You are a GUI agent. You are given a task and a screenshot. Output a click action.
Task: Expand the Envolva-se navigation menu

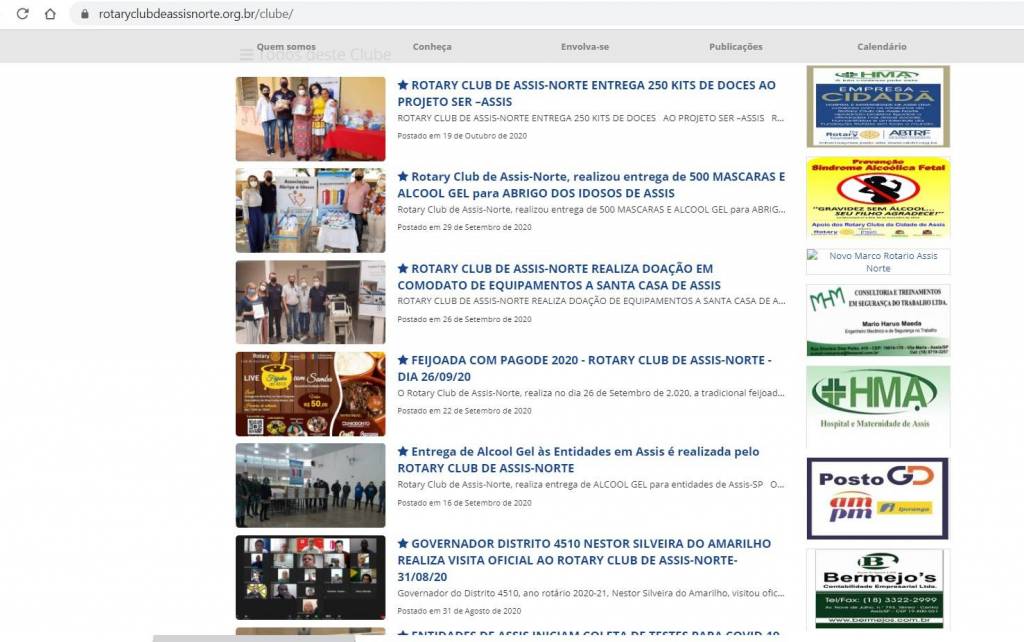click(x=585, y=47)
